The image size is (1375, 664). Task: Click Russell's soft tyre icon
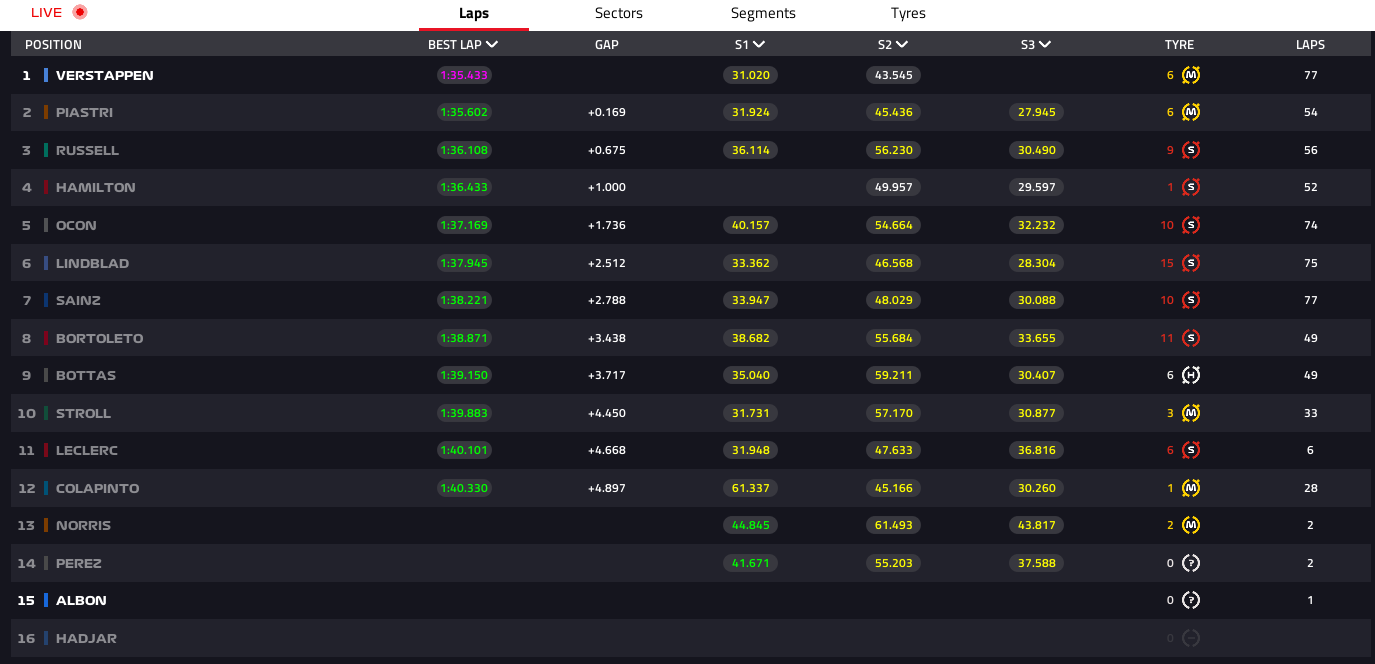coord(1190,150)
